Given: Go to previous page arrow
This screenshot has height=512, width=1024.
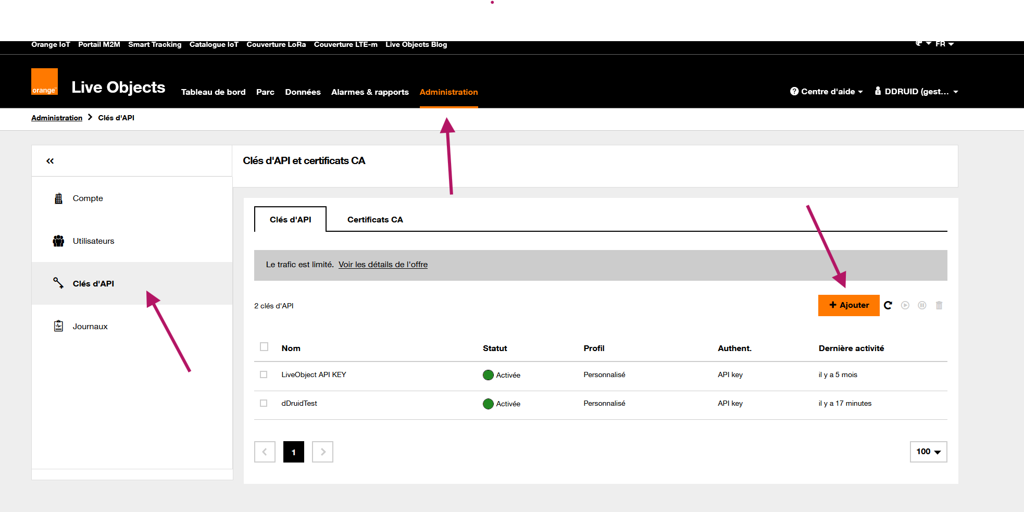Looking at the screenshot, I should 264,452.
